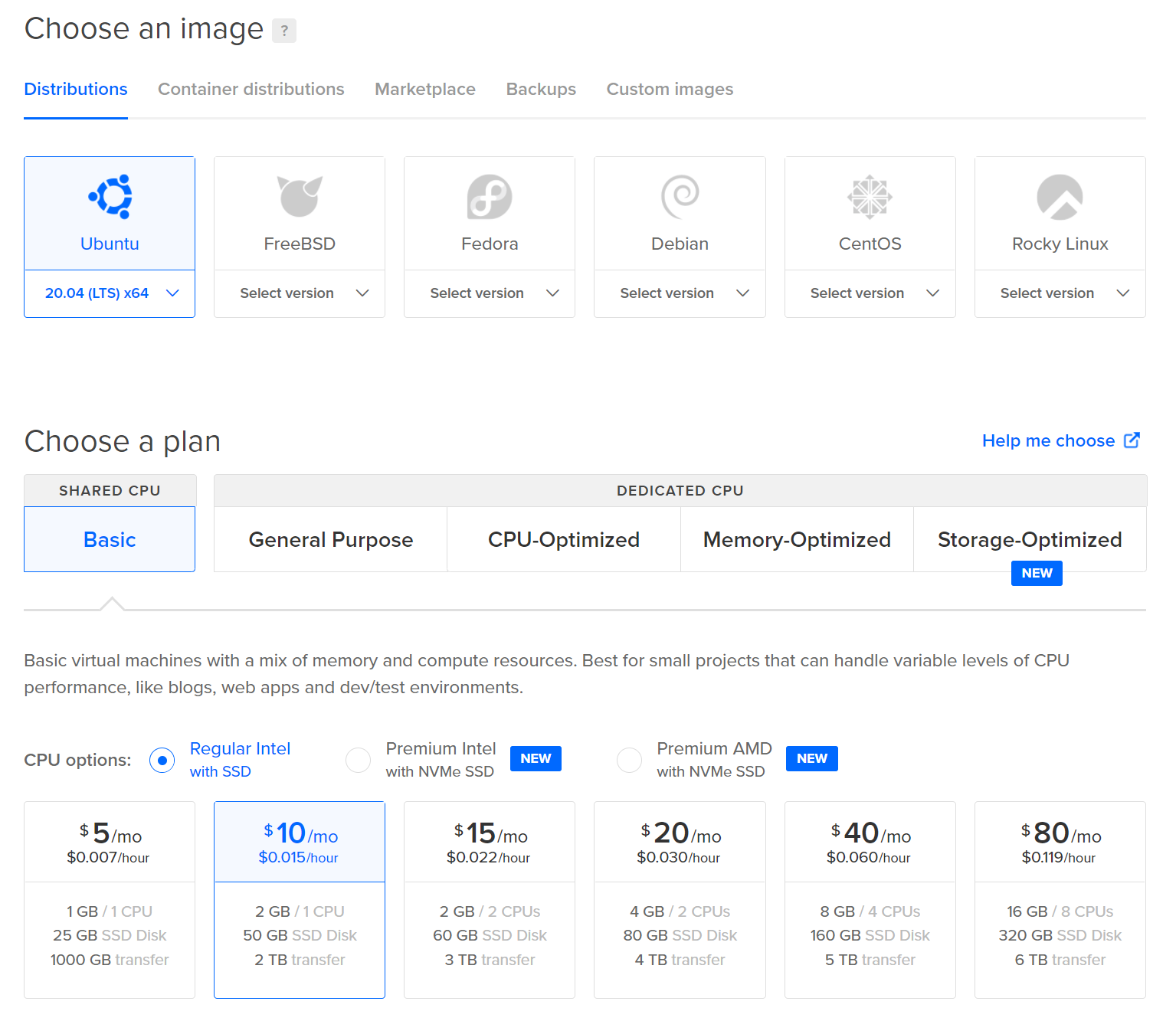Choose the CentOS logo icon

tap(870, 197)
